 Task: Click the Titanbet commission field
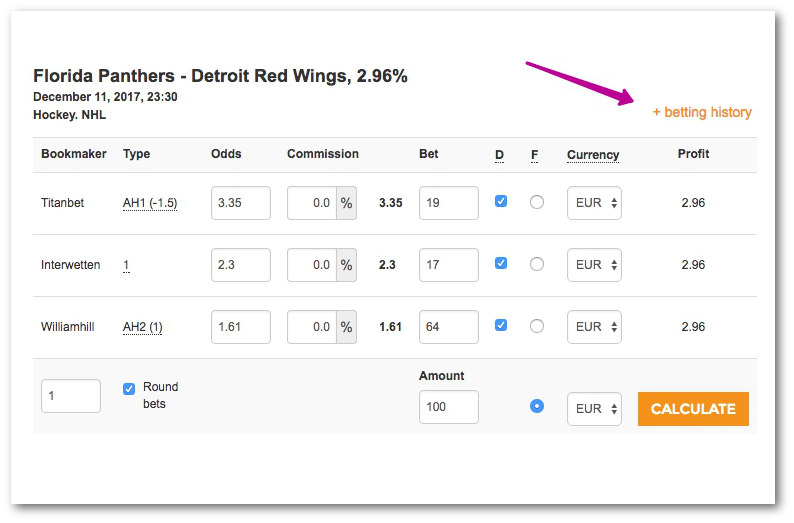click(312, 203)
